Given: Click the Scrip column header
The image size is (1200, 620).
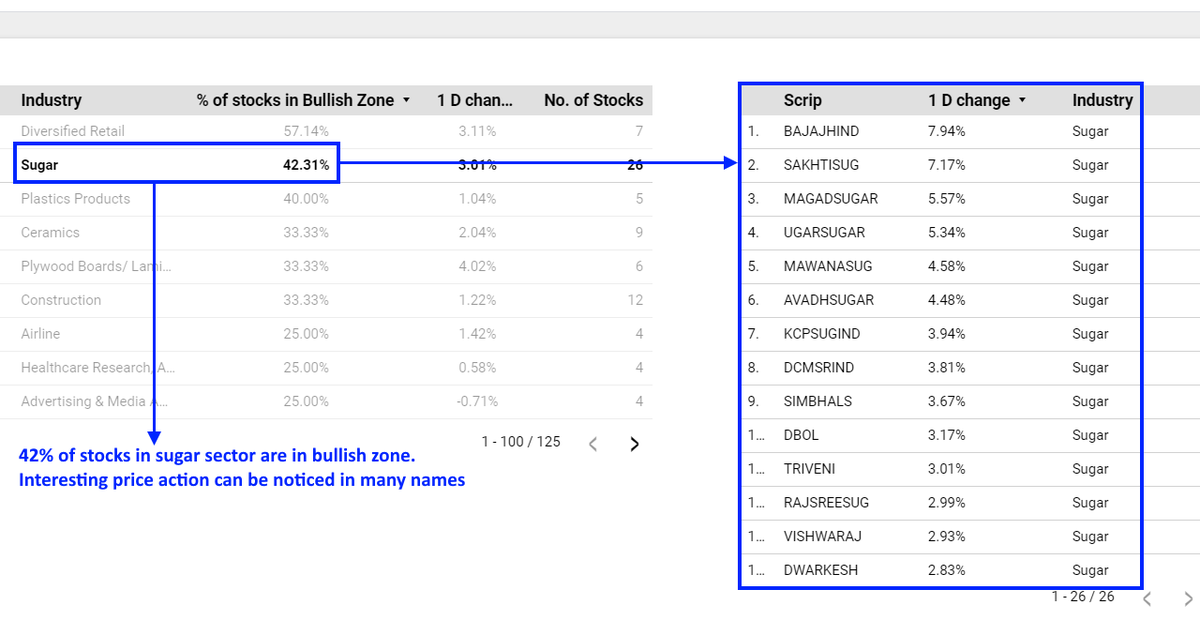Looking at the screenshot, I should [803, 100].
